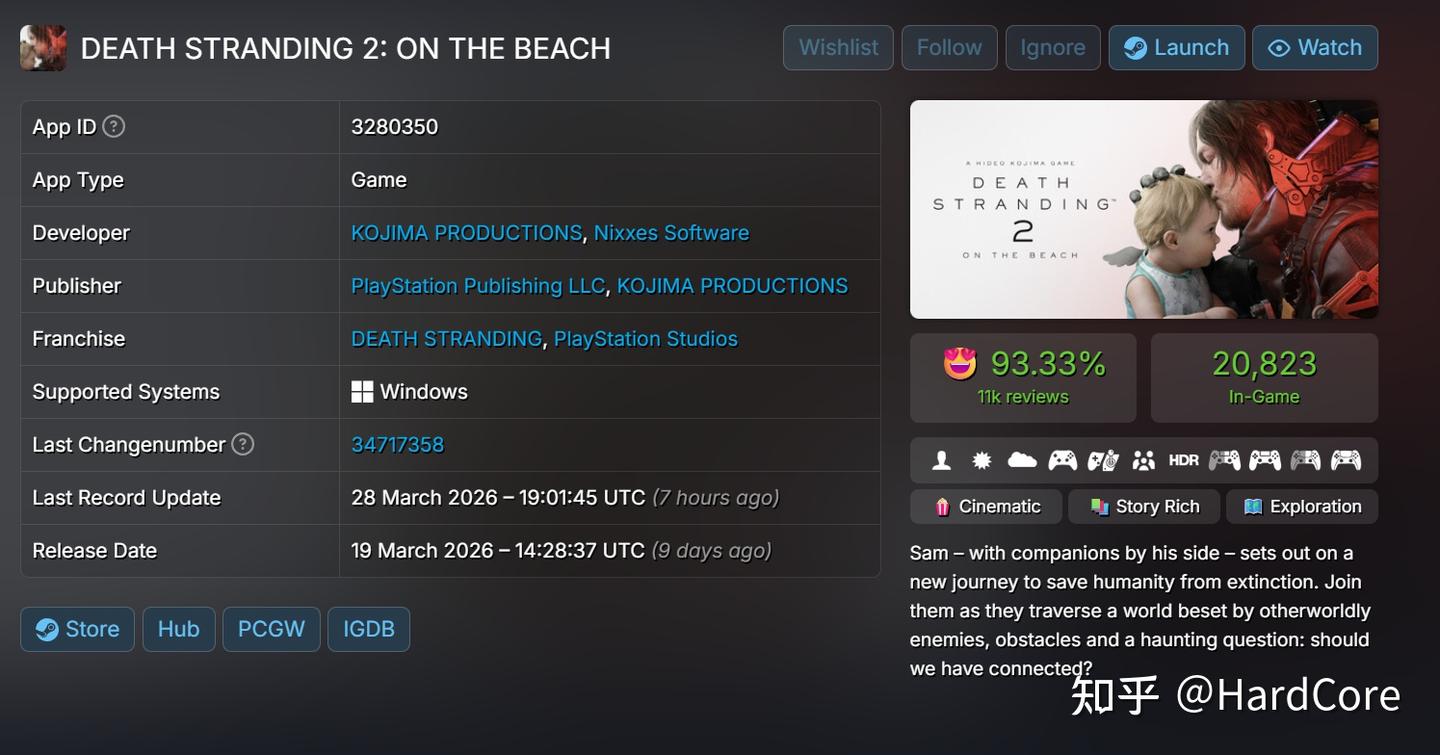Open the IGDB link button
Image resolution: width=1440 pixels, height=755 pixels.
(x=369, y=629)
